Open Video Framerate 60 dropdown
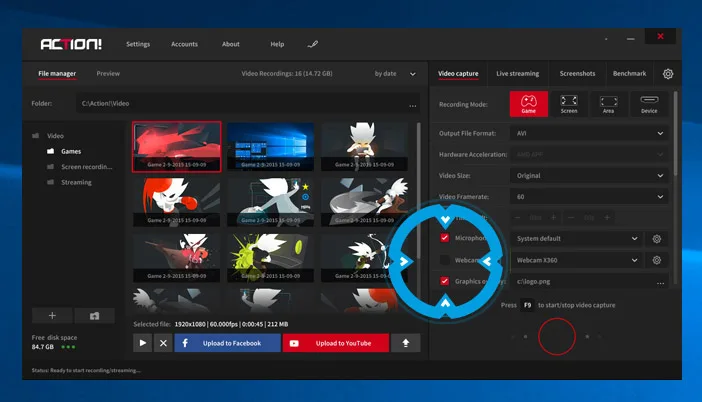Screen dimensions: 702x402 click(589, 197)
